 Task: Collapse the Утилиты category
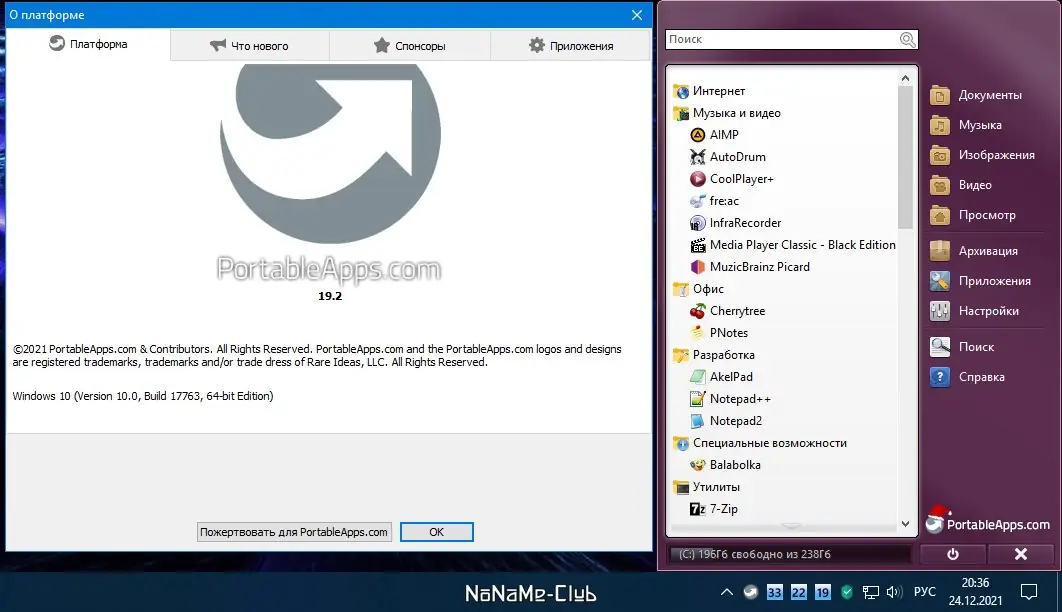[706, 487]
